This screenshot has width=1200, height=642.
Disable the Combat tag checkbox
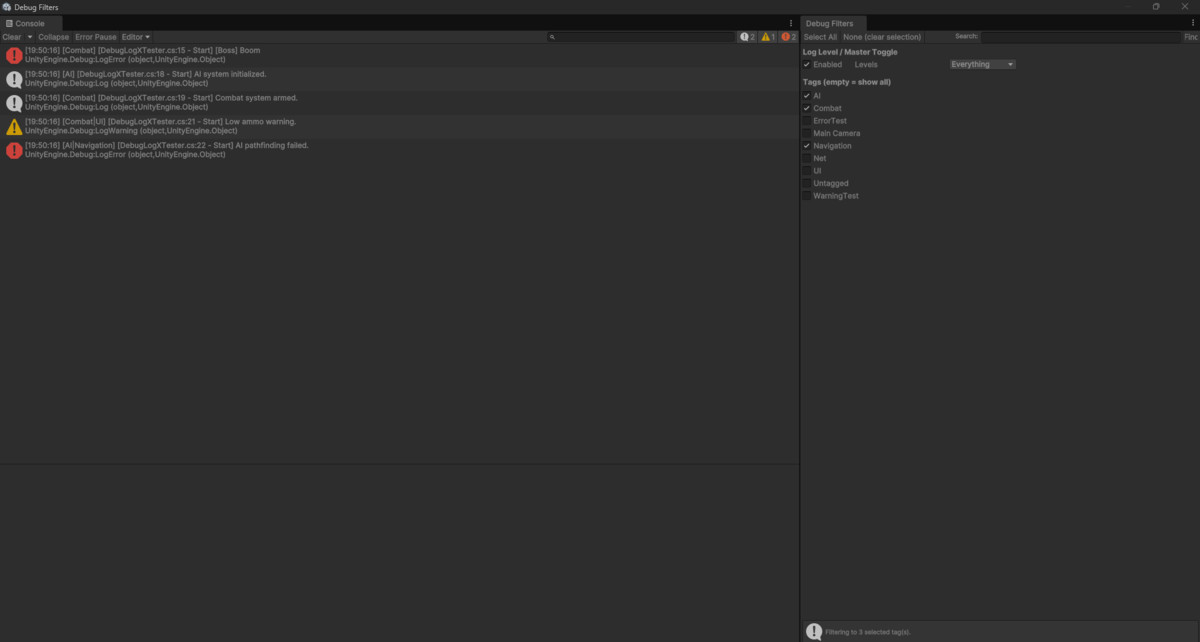pos(806,108)
